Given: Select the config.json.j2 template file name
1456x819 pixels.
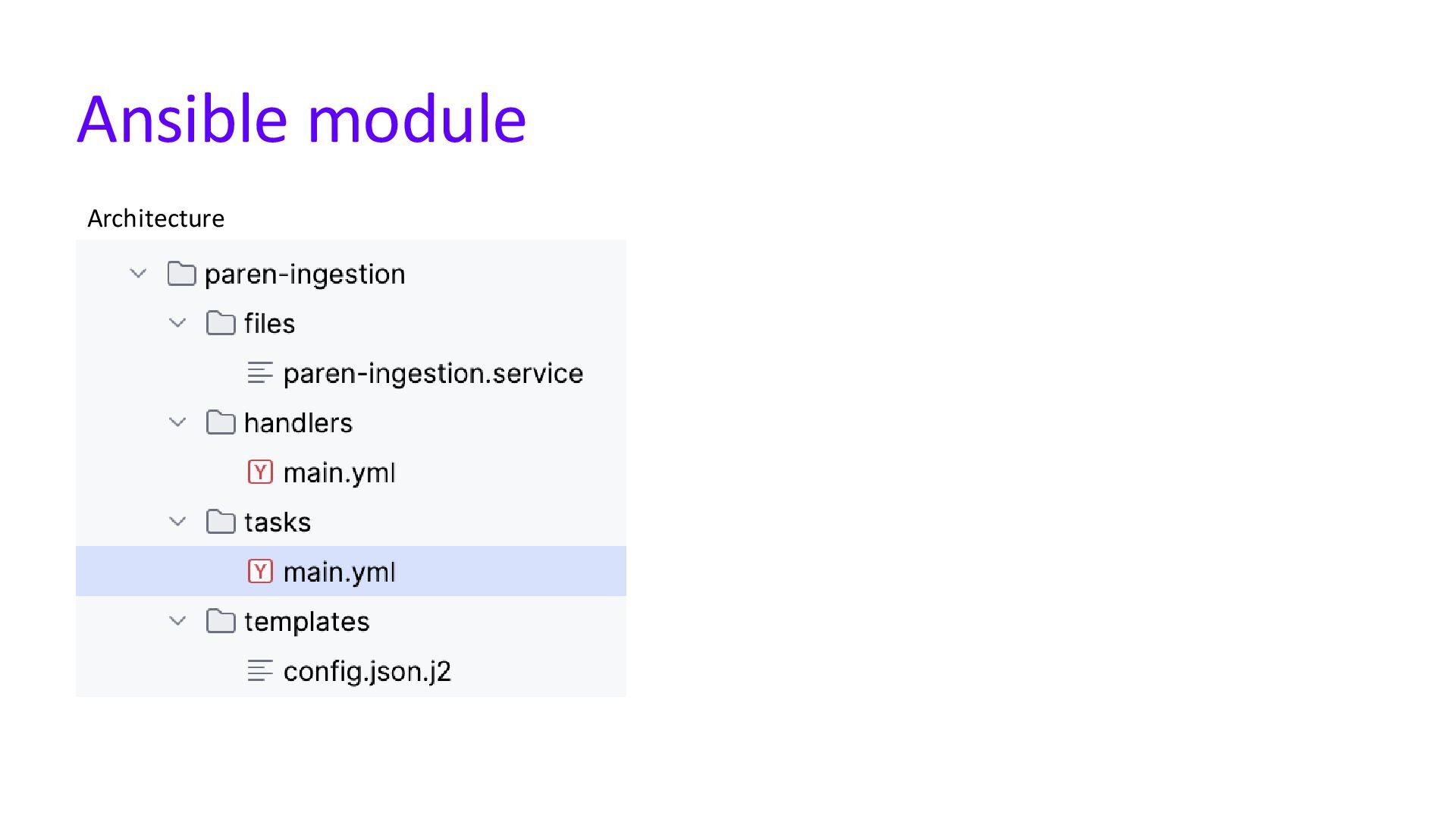Looking at the screenshot, I should click(367, 671).
